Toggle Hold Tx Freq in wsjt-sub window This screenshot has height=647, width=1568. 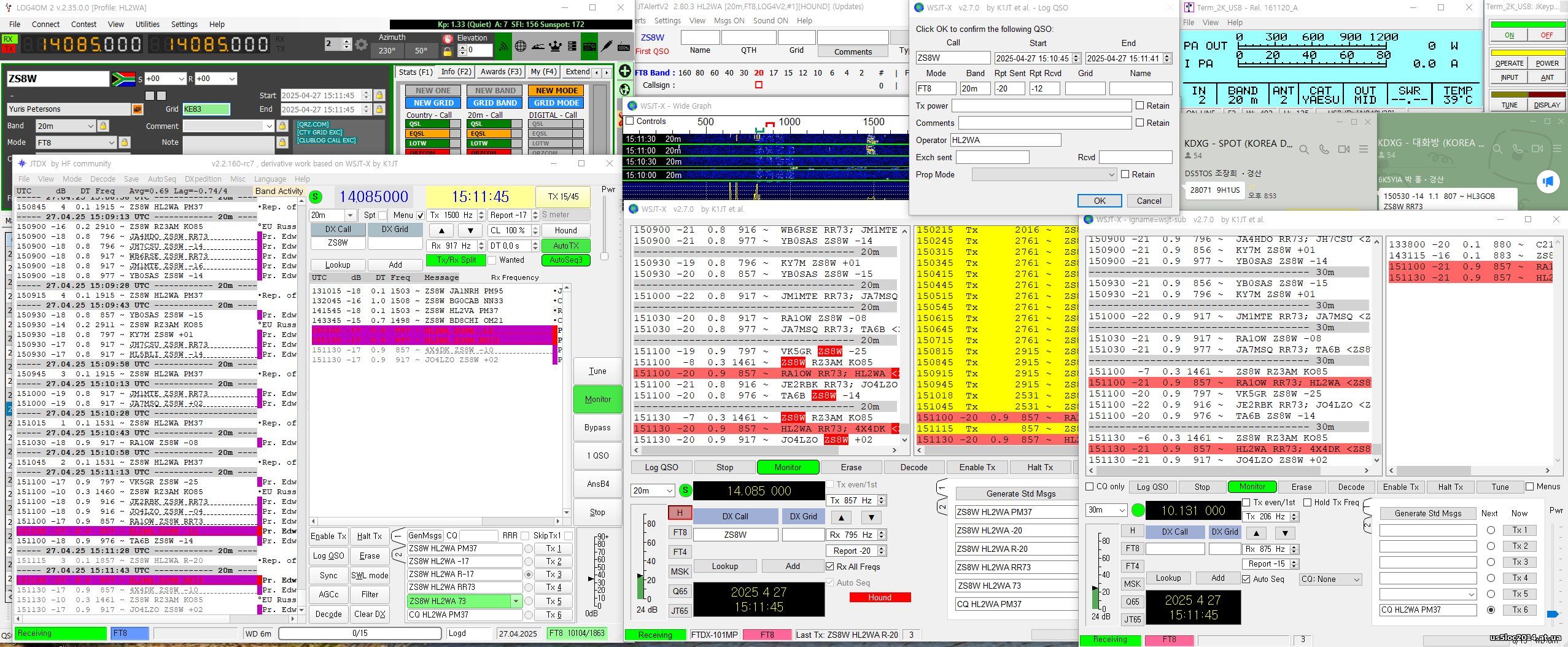click(x=1308, y=502)
